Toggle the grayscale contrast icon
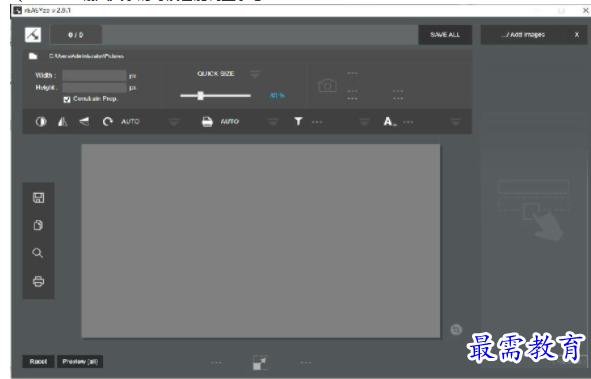 [41, 121]
